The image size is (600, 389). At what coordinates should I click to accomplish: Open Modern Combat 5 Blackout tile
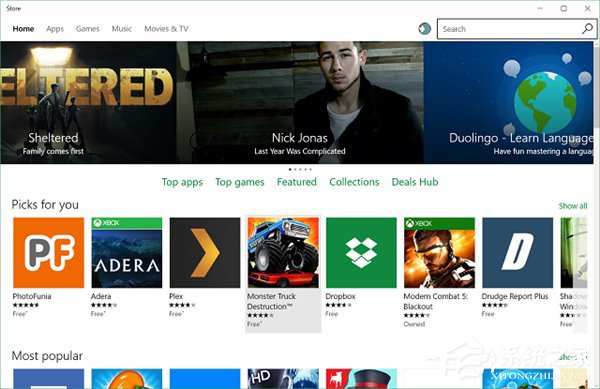pos(439,252)
